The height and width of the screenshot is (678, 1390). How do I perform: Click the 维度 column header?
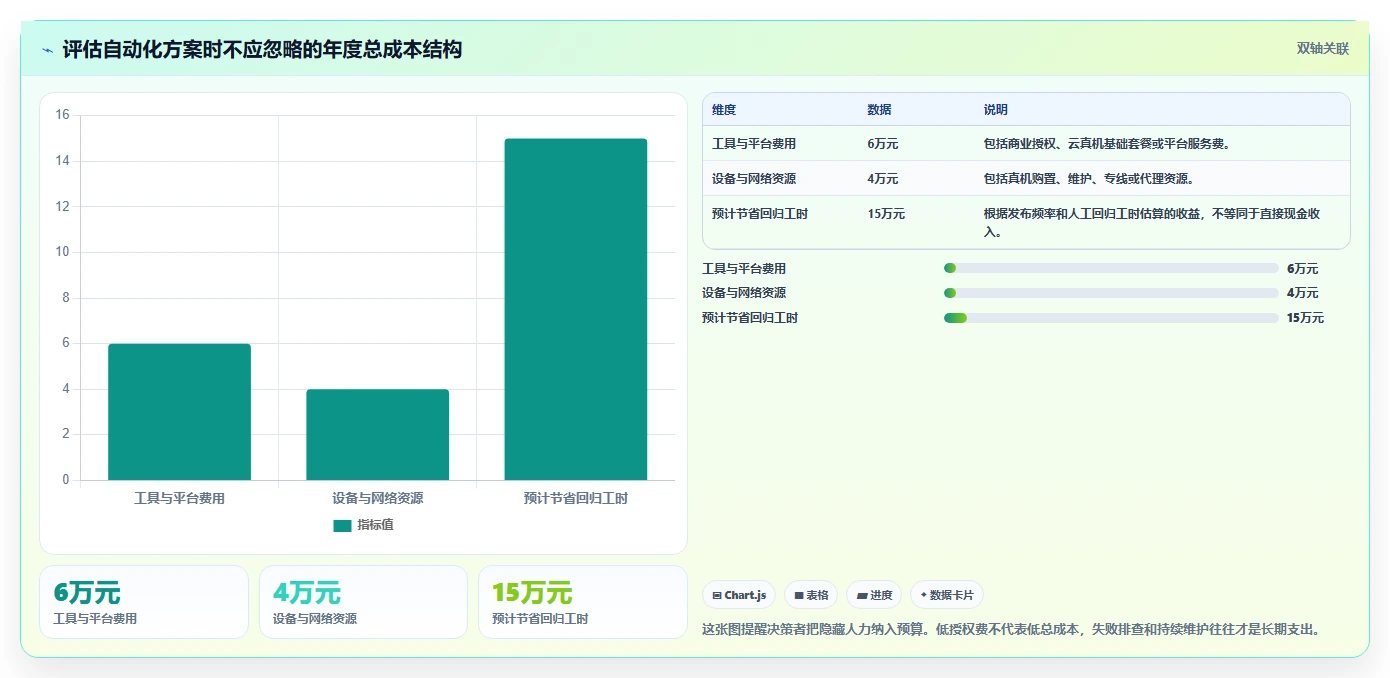tap(724, 110)
